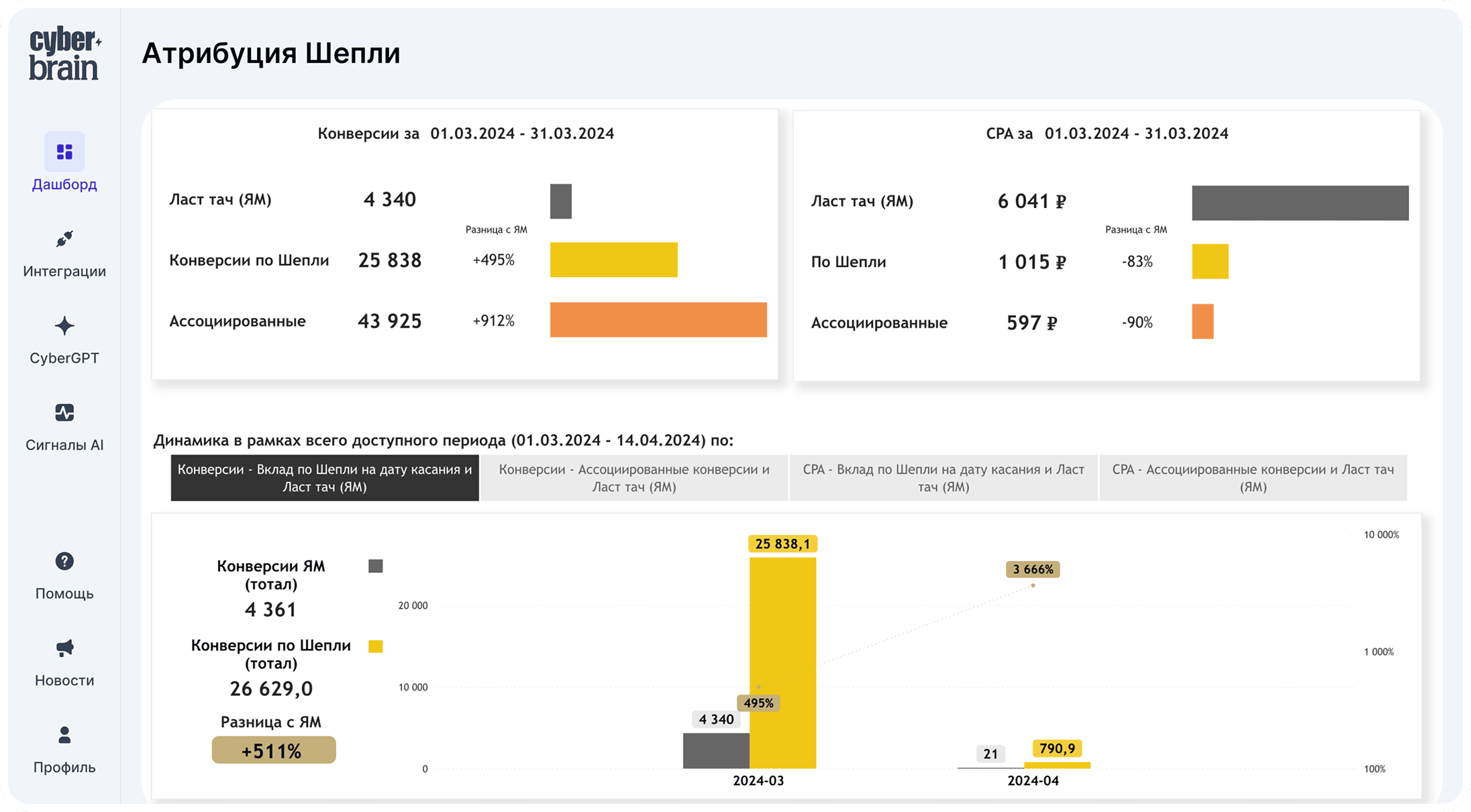
Task: Click the orange Ассоциированные conversions bar
Action: pos(658,319)
